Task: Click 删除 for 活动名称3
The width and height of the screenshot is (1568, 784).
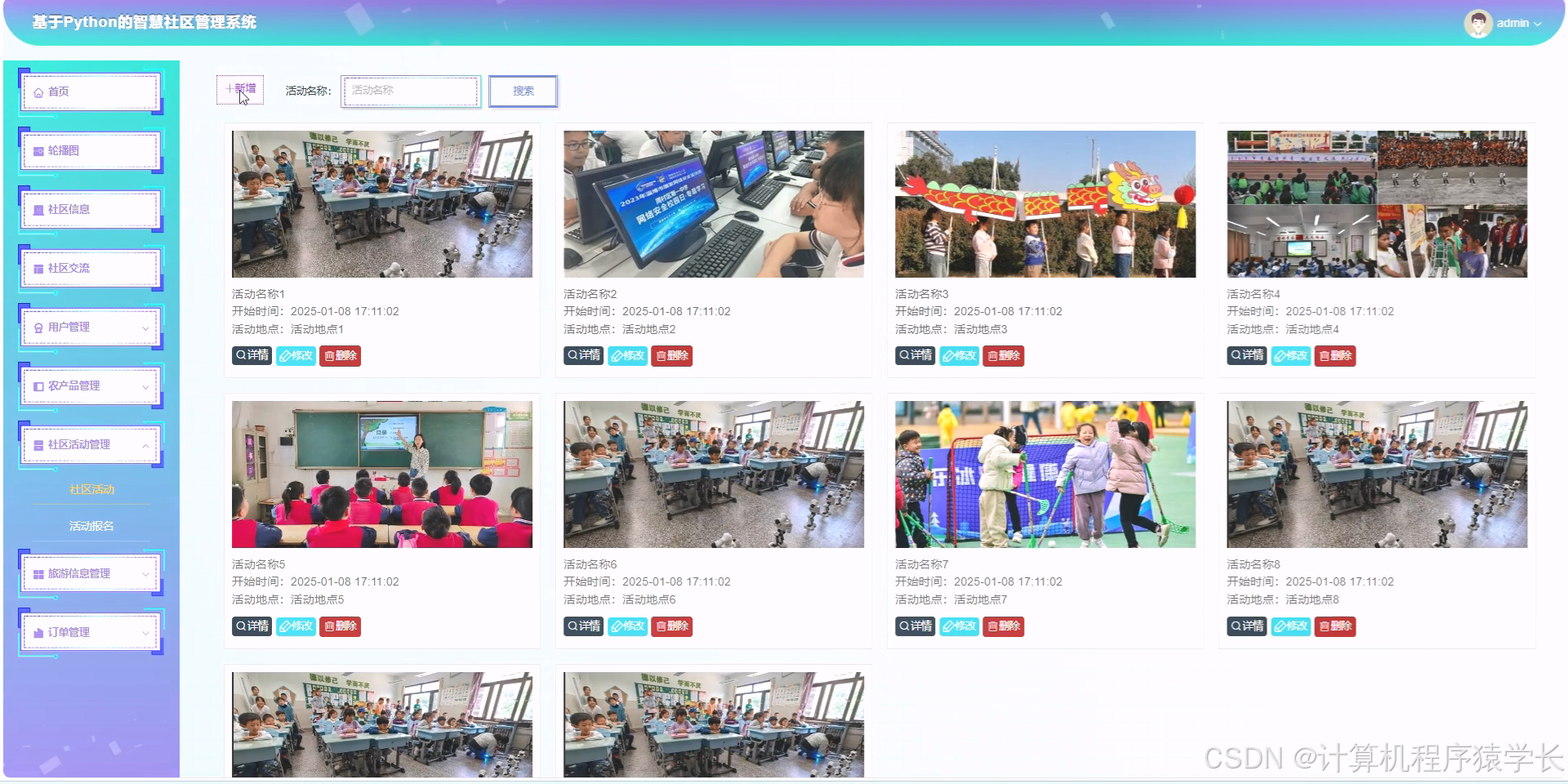Action: [1004, 356]
